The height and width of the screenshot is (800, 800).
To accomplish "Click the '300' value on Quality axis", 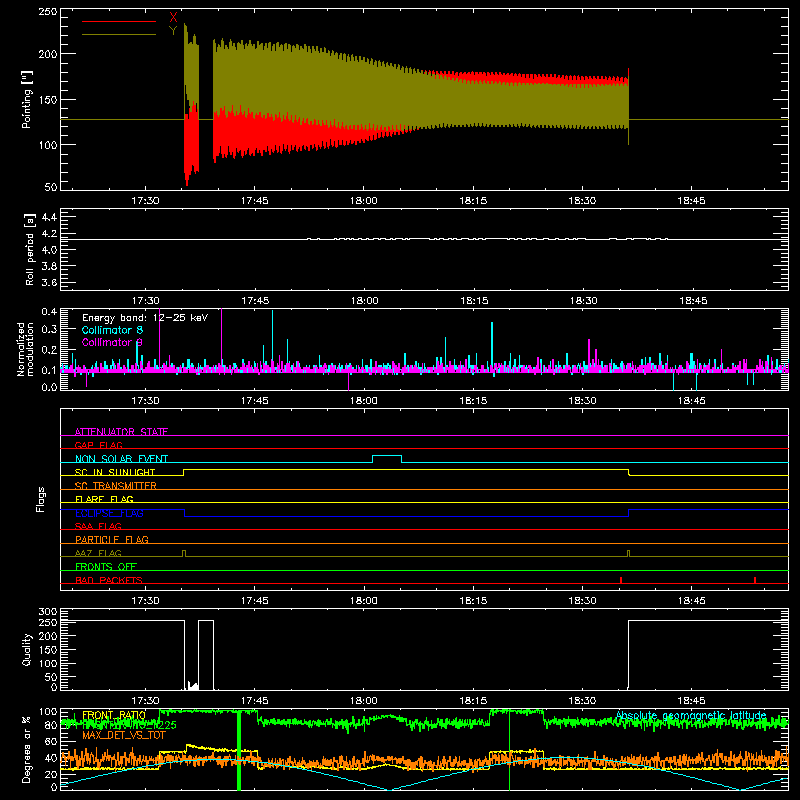I will click(x=47, y=612).
